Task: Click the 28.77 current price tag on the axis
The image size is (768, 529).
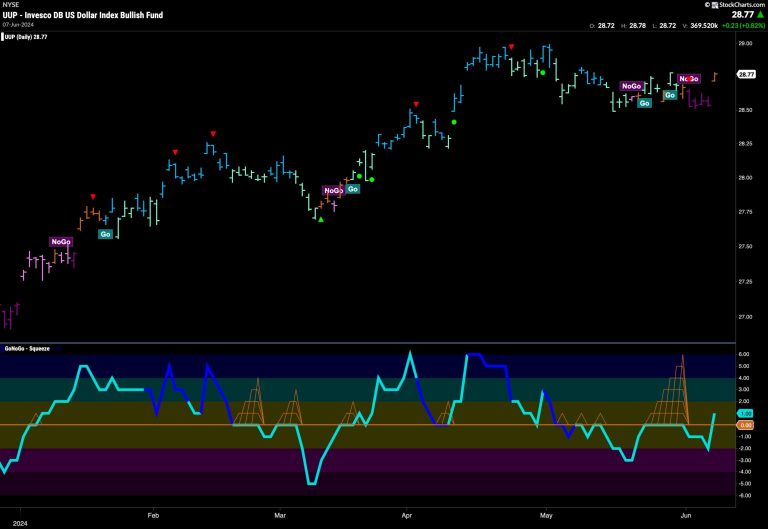Action: (746, 74)
